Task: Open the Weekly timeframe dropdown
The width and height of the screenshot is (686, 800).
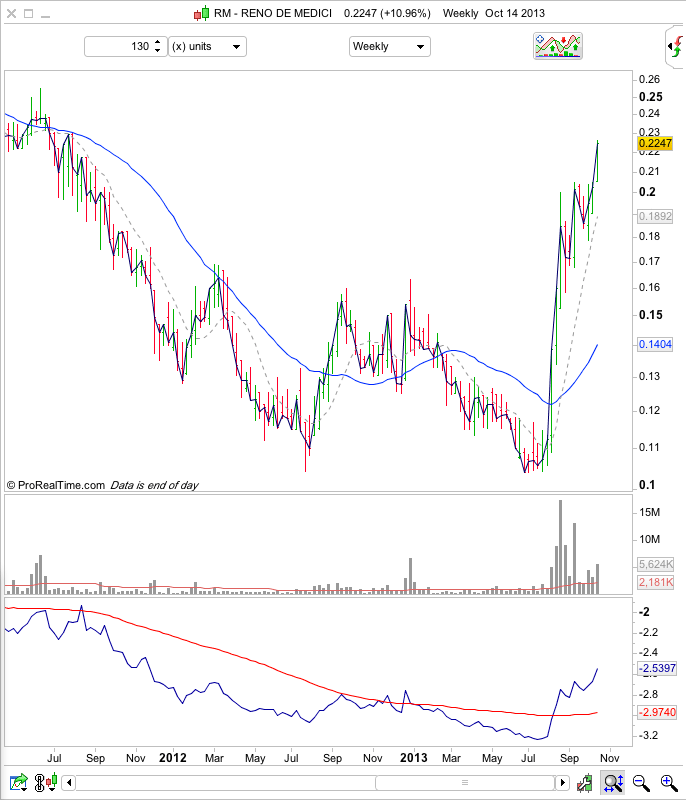Action: (x=390, y=46)
